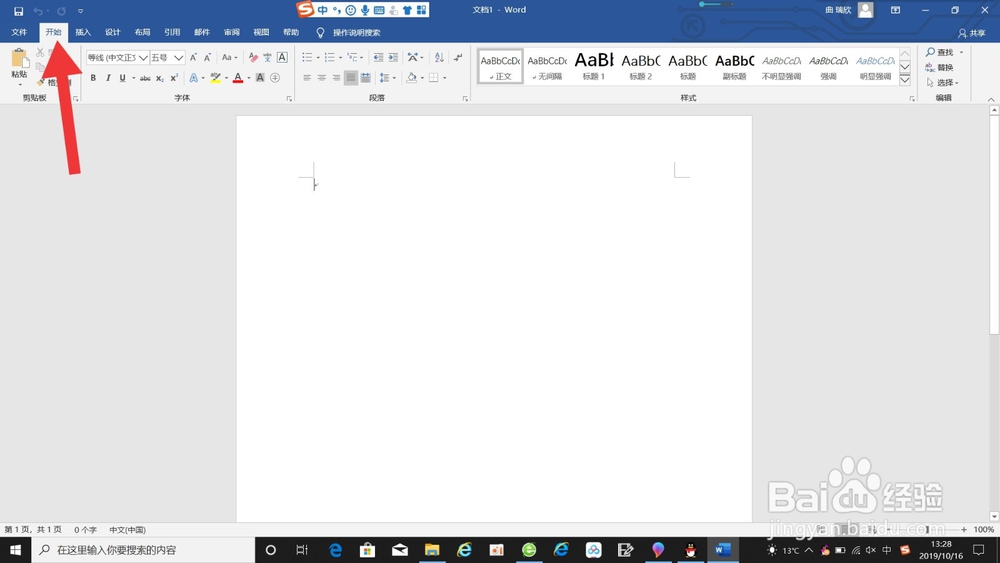This screenshot has width=1000, height=563.
Task: Toggle Underline formatting
Action: click(x=122, y=78)
